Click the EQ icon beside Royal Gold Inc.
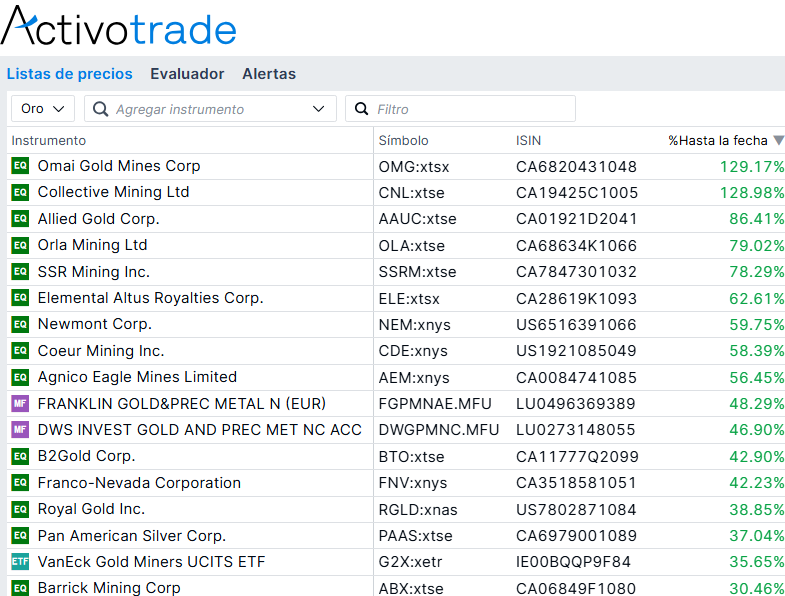This screenshot has width=785, height=596. click(20, 509)
